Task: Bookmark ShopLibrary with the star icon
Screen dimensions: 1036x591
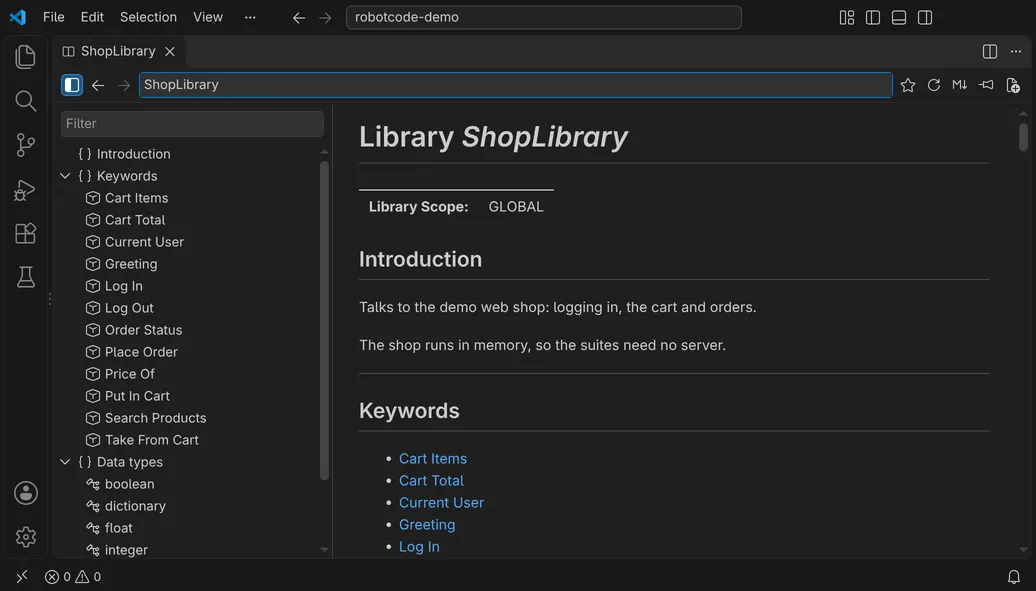Action: coord(908,85)
